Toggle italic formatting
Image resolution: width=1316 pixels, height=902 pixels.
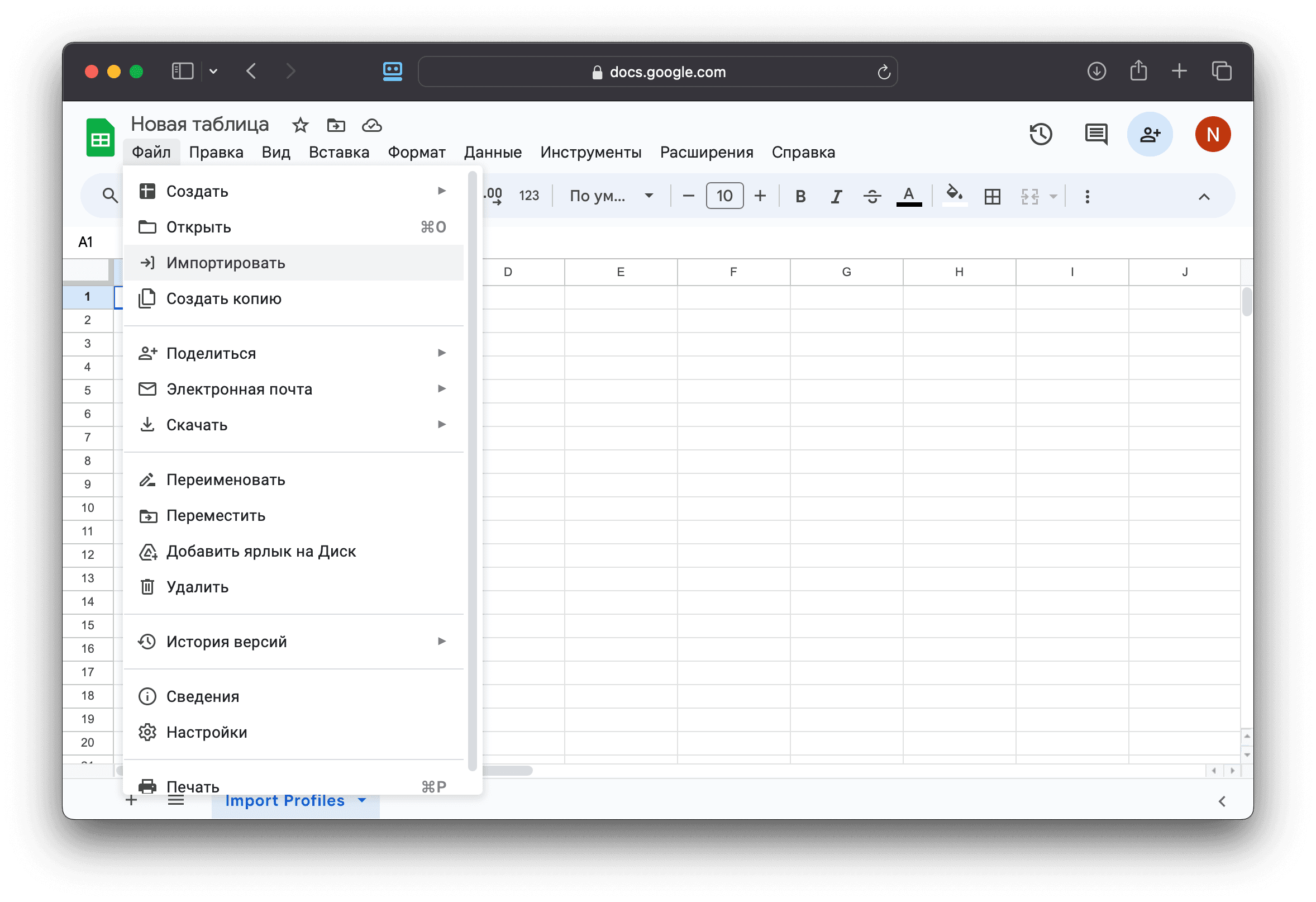pyautogui.click(x=836, y=197)
